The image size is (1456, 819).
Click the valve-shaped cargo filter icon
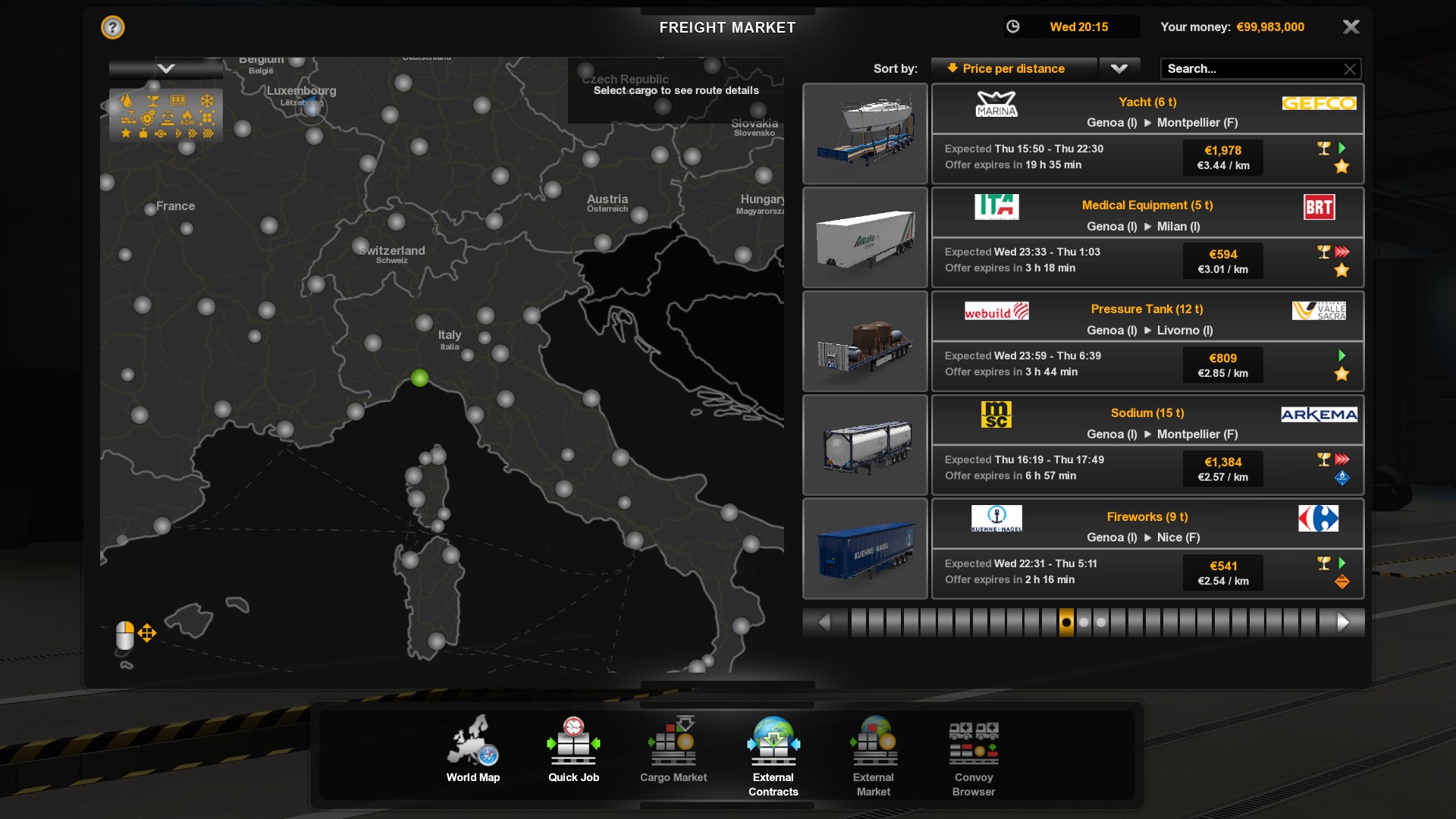[x=161, y=133]
